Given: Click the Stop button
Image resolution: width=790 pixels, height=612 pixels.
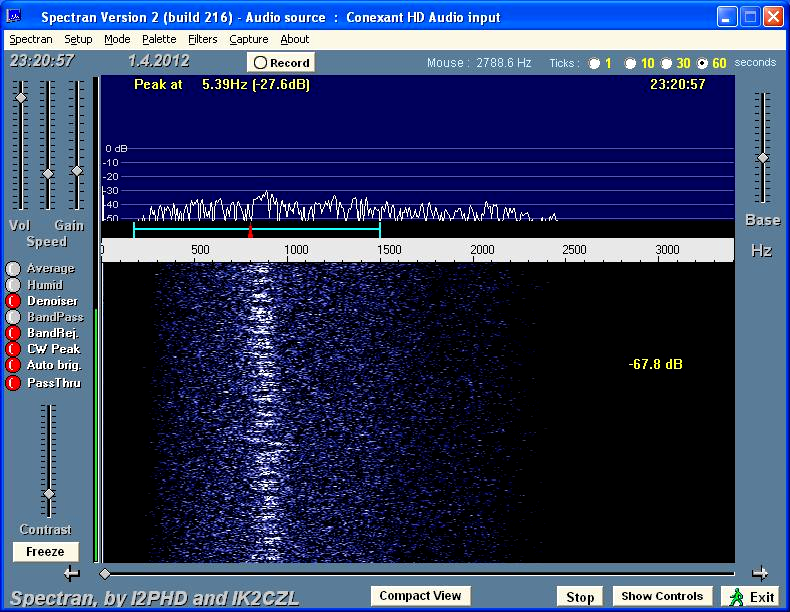Looking at the screenshot, I should [x=580, y=597].
